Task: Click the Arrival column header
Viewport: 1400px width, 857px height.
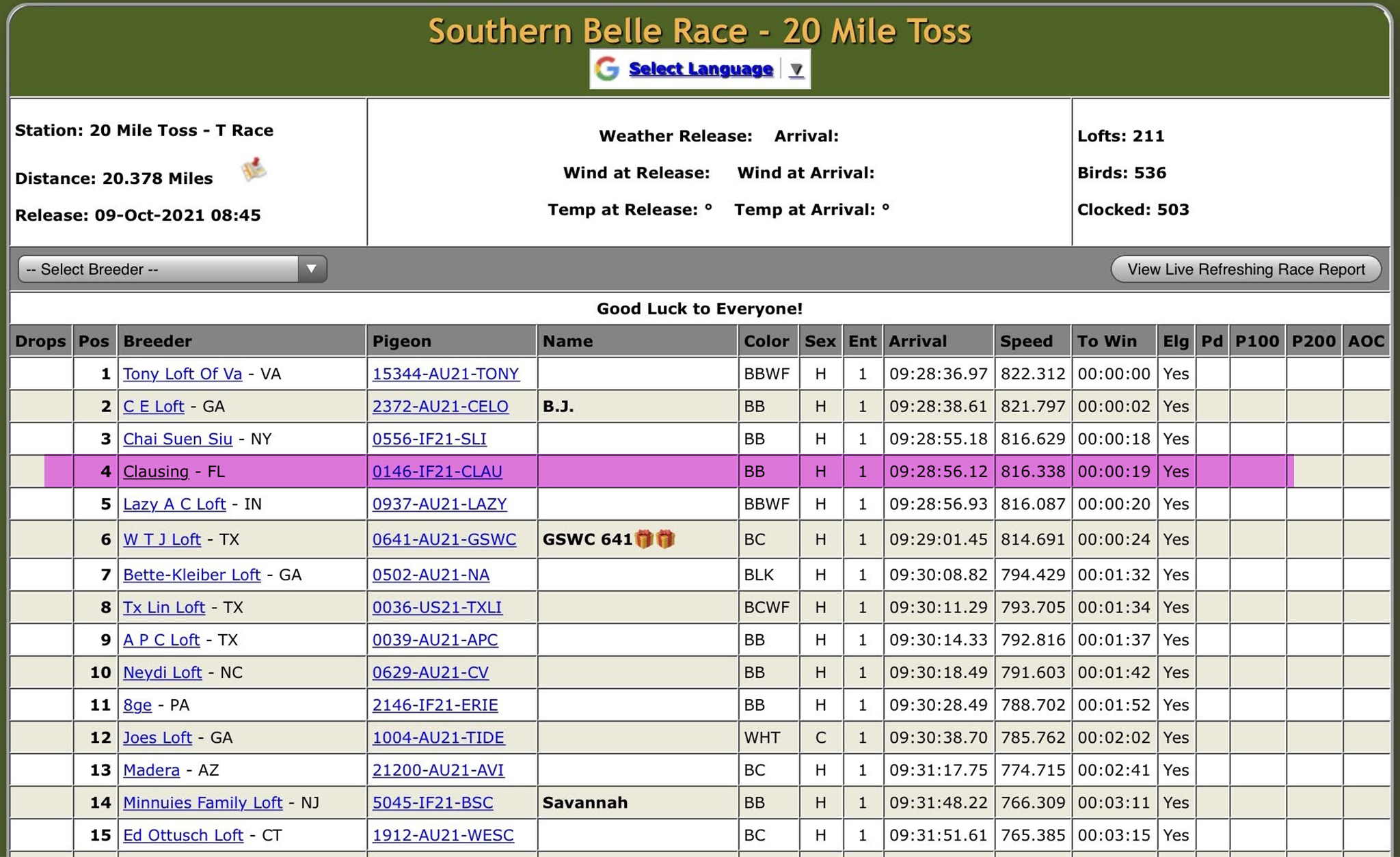Action: (917, 341)
